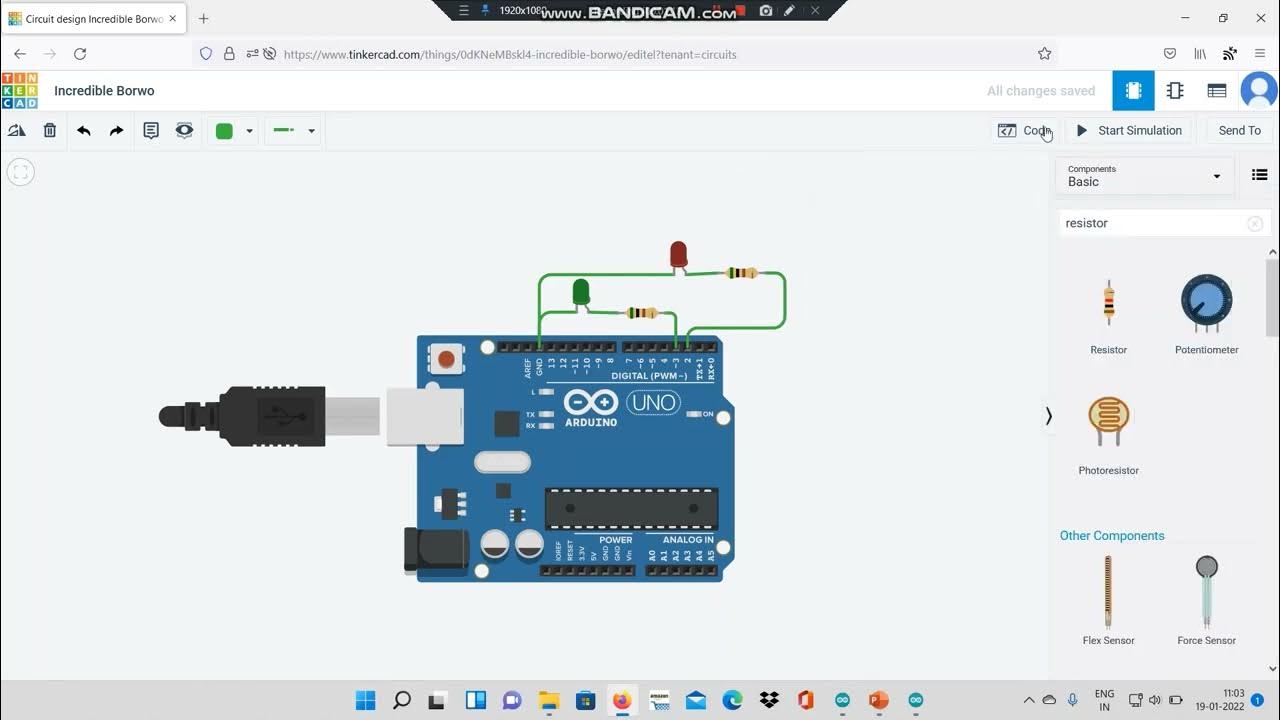Click Send To button
The height and width of the screenshot is (720, 1280).
tap(1239, 131)
